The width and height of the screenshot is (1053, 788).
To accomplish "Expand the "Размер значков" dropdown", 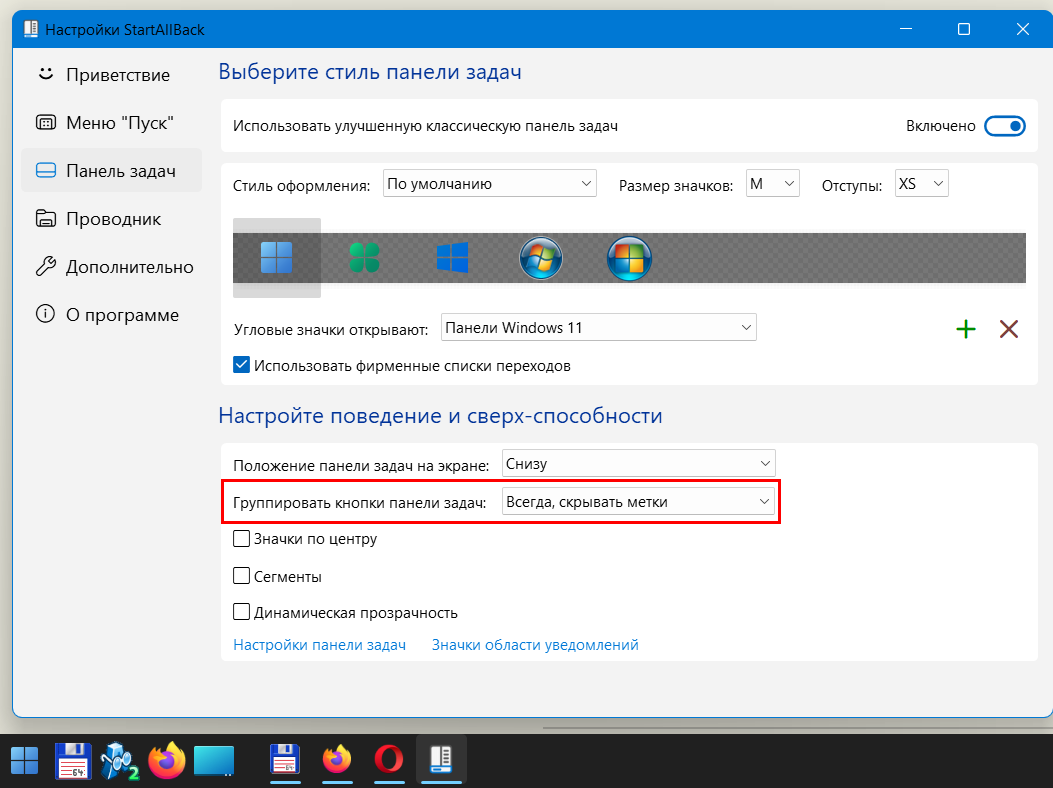I will pyautogui.click(x=772, y=184).
